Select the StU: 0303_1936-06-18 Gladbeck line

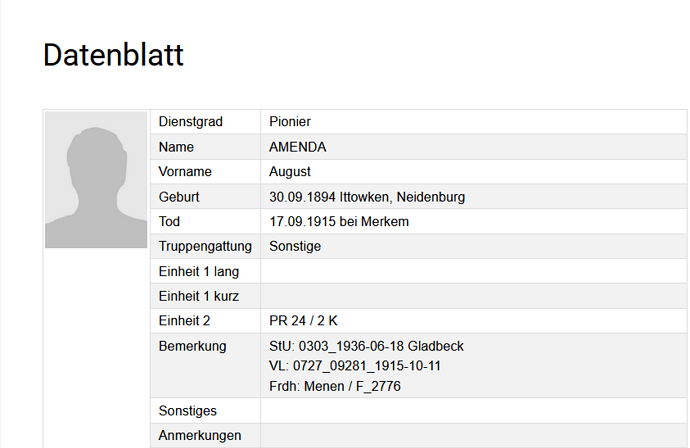coord(366,346)
